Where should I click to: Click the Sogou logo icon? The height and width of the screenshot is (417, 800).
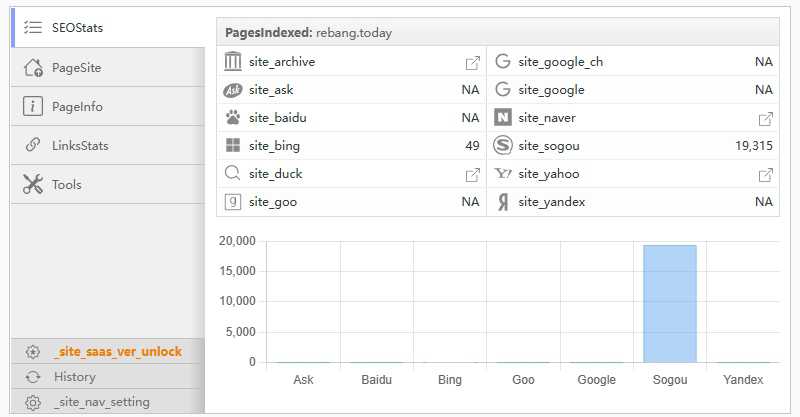502,146
